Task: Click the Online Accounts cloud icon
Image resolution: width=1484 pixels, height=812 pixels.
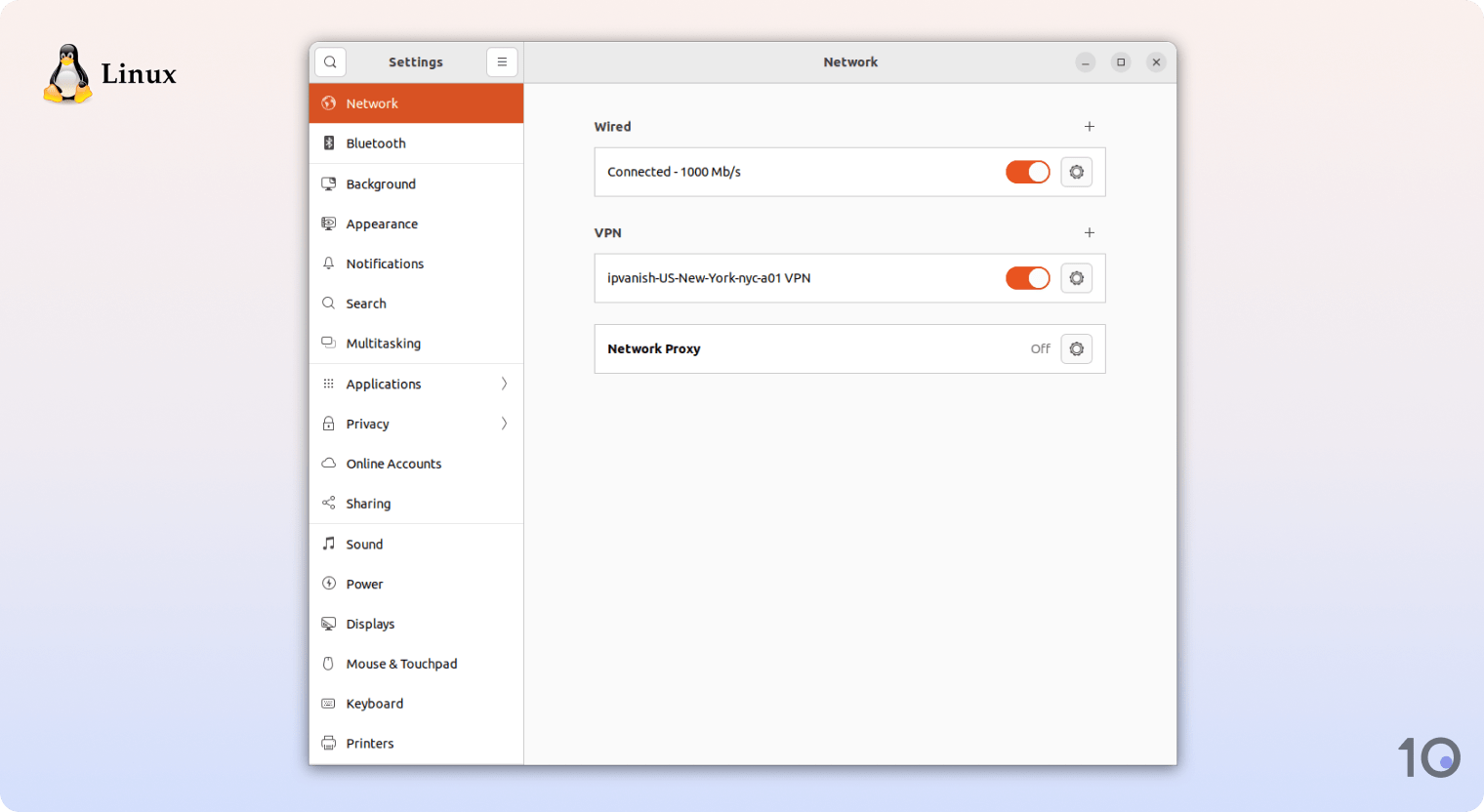Action: click(x=329, y=464)
